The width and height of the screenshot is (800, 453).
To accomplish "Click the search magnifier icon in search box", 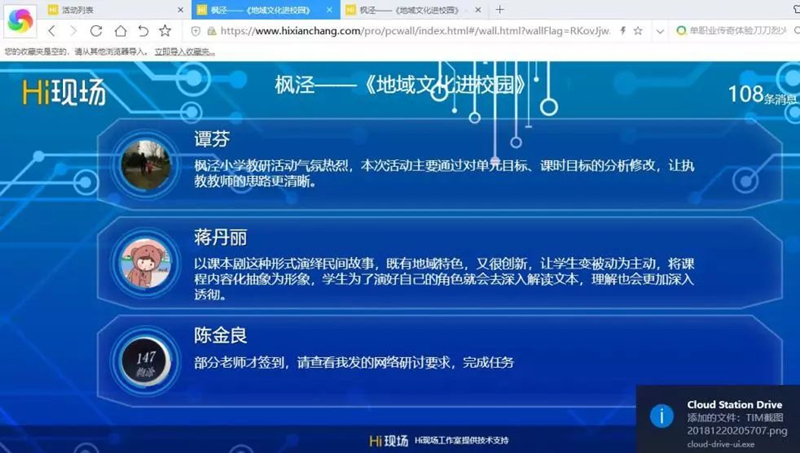I will (x=681, y=31).
